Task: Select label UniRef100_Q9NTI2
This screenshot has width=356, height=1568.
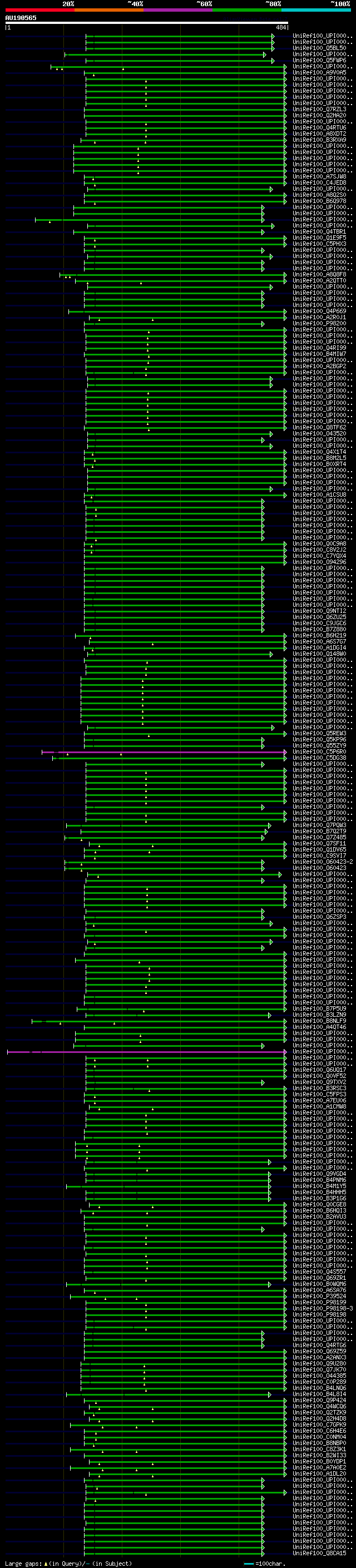Action: coord(319,611)
